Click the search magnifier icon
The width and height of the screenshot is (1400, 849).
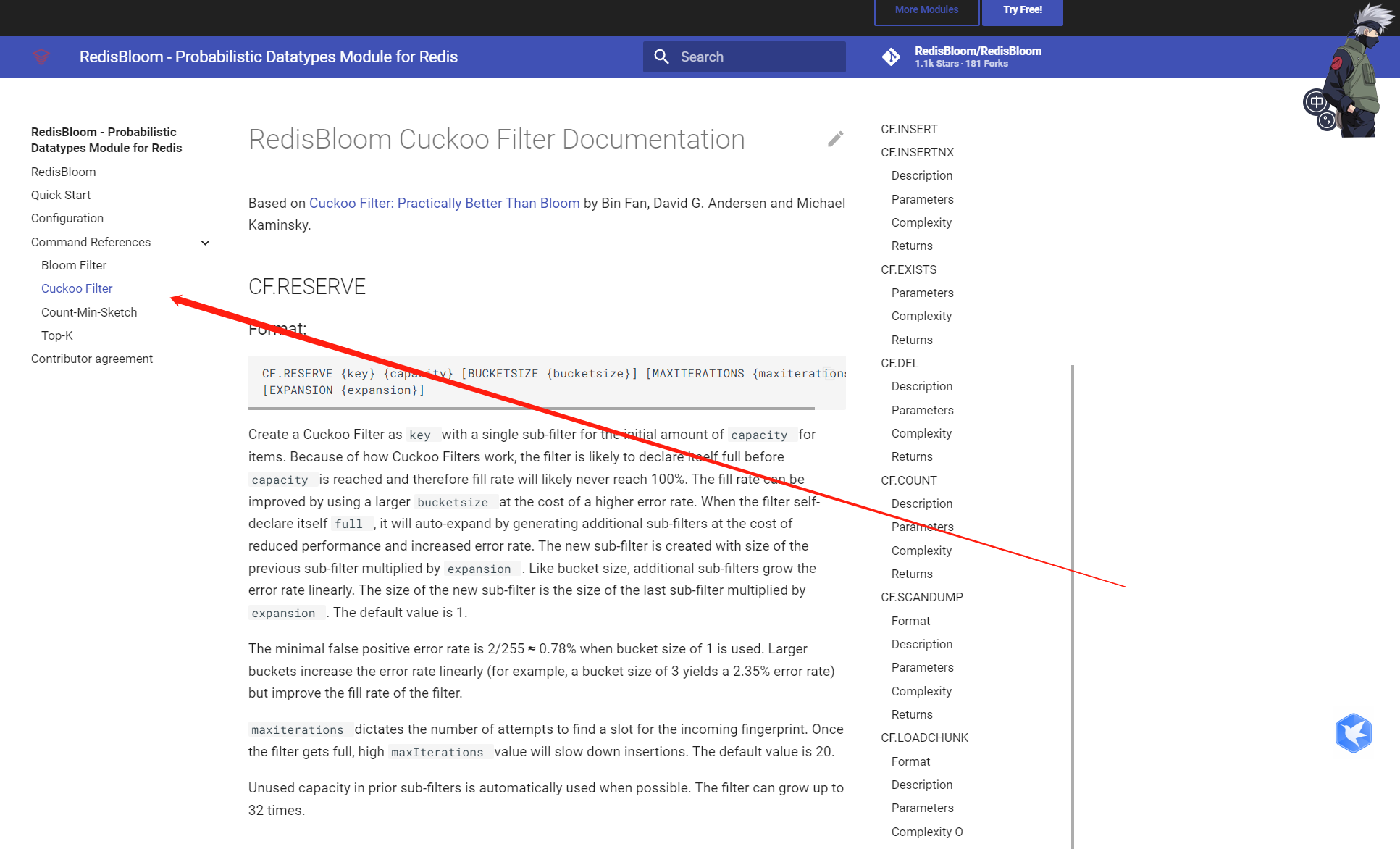coord(661,57)
